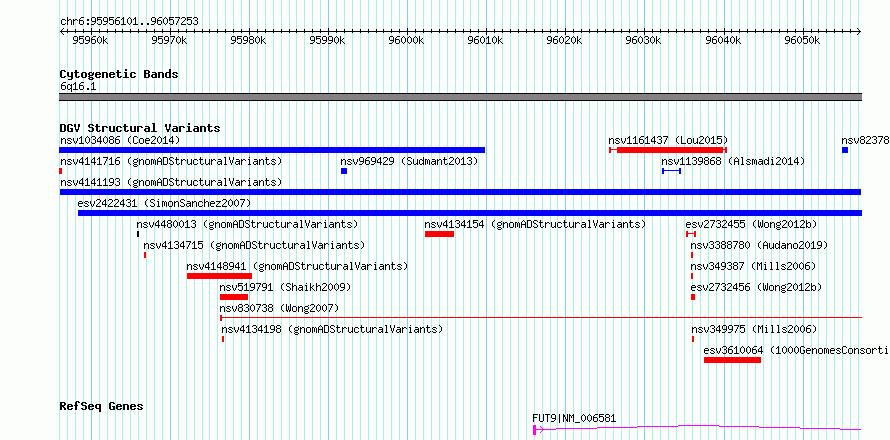Open variant nsv1161437 (Lou2015) label
Screen dimensions: 890x440
(x=668, y=140)
